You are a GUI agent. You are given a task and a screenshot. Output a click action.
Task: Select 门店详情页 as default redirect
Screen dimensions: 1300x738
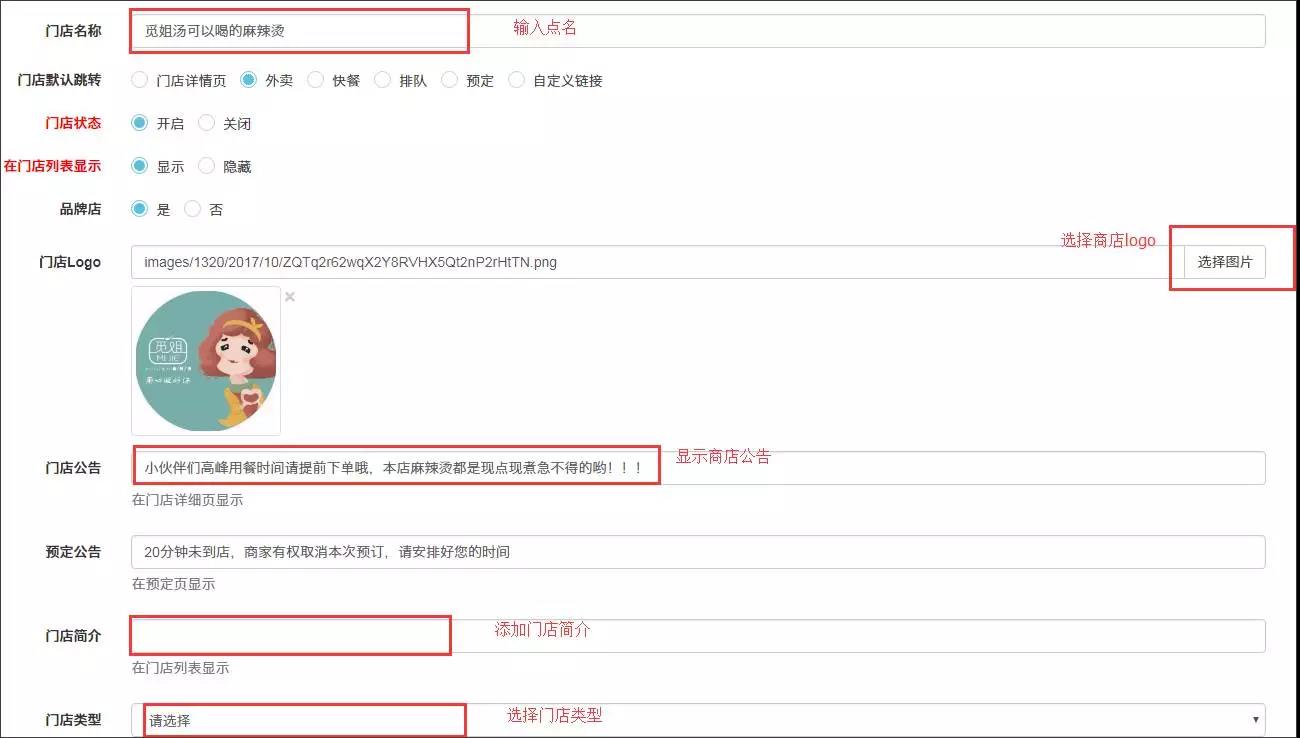coord(140,80)
